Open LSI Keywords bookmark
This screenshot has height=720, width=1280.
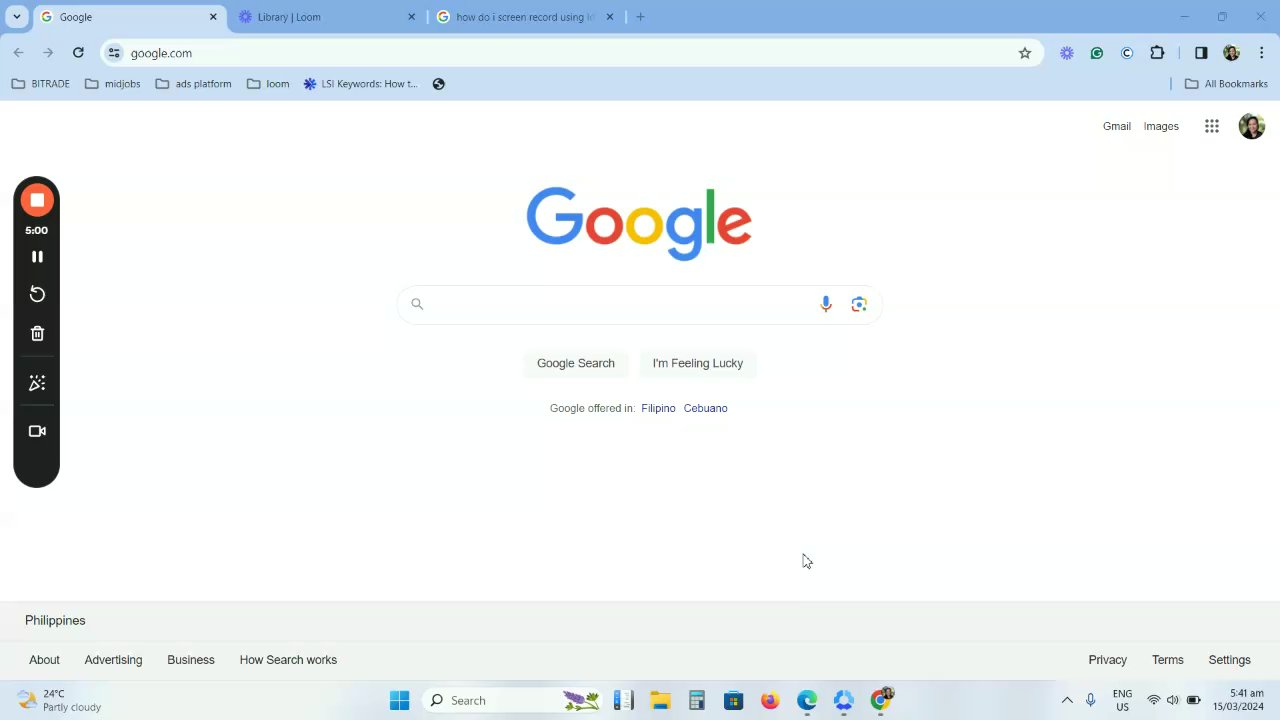click(360, 84)
